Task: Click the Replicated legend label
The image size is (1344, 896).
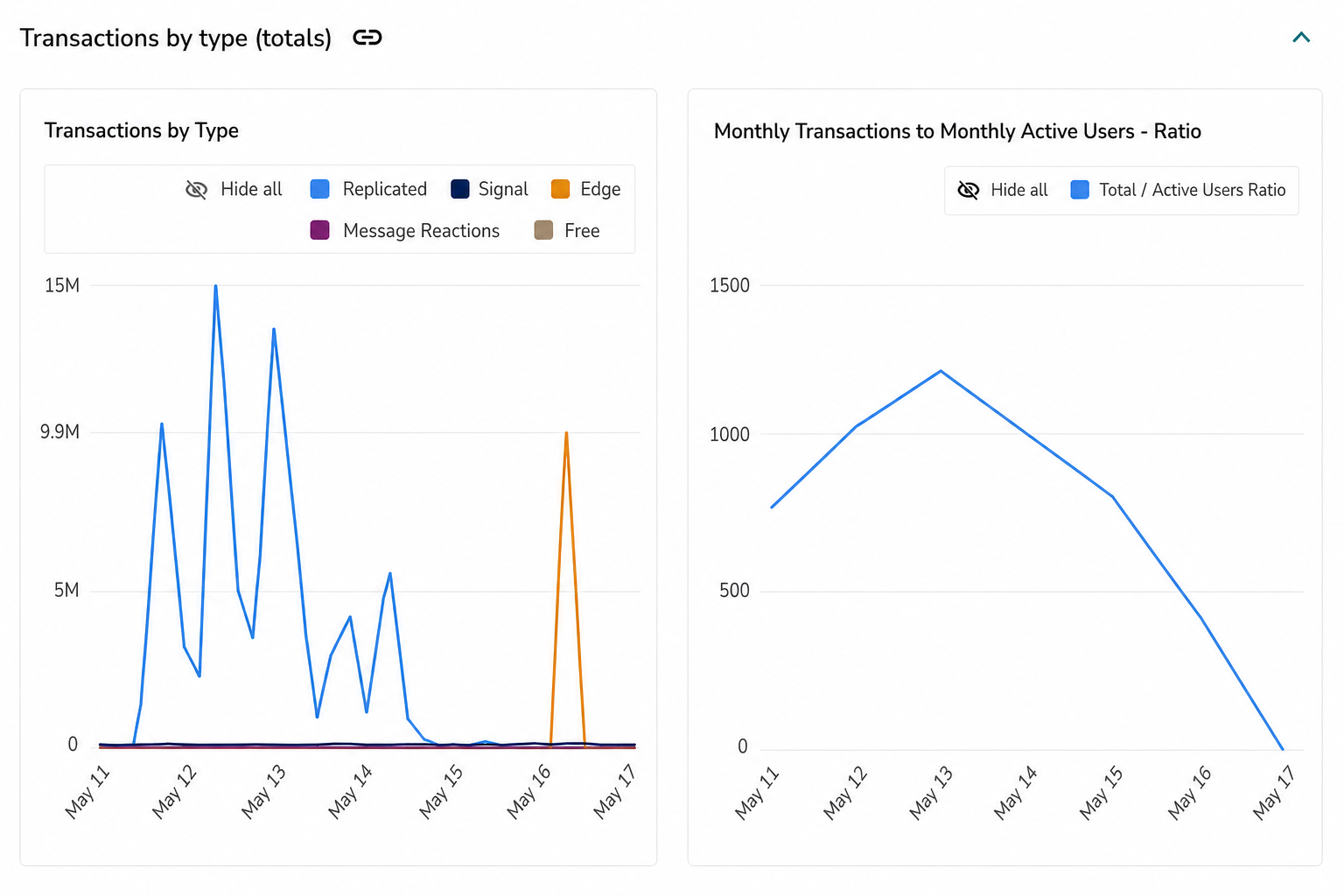Action: [x=385, y=189]
